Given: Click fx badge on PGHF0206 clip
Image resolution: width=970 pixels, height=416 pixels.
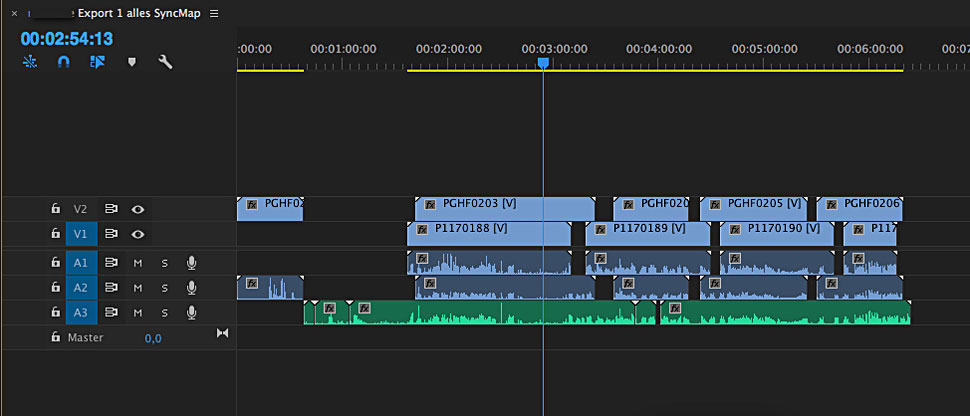Looking at the screenshot, I should 831,204.
